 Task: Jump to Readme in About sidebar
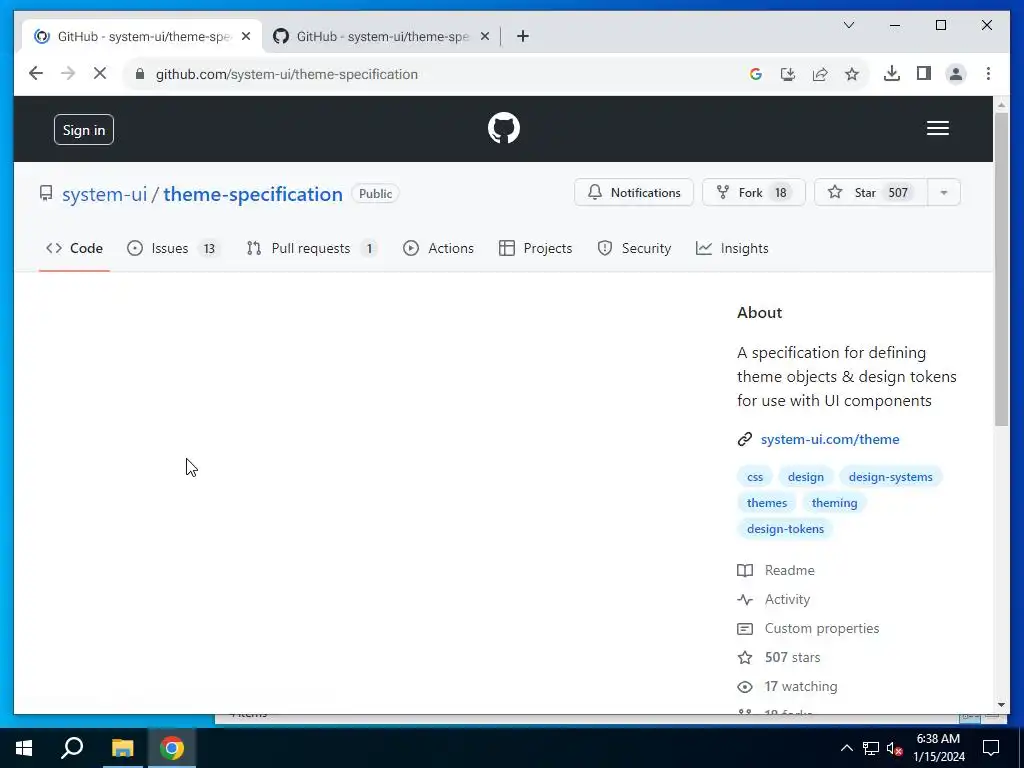tap(776, 570)
